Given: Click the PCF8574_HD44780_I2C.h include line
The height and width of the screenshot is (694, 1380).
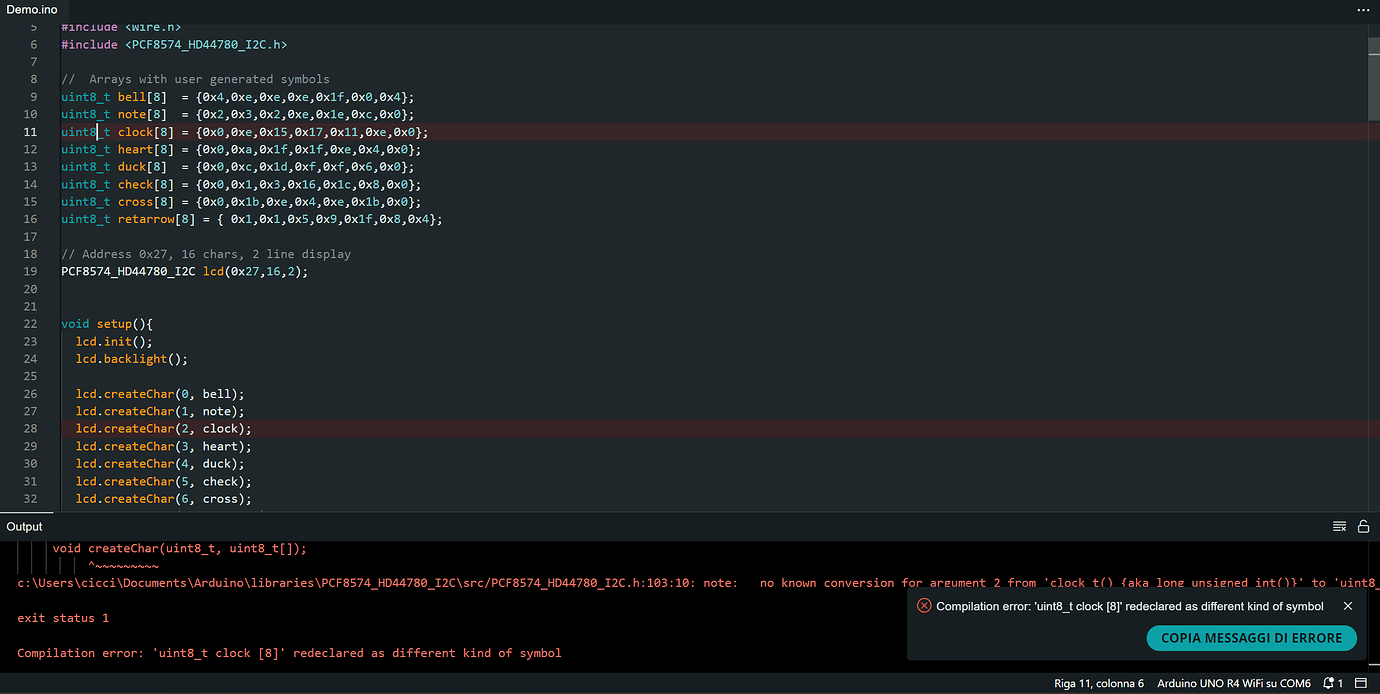Looking at the screenshot, I should coord(174,45).
